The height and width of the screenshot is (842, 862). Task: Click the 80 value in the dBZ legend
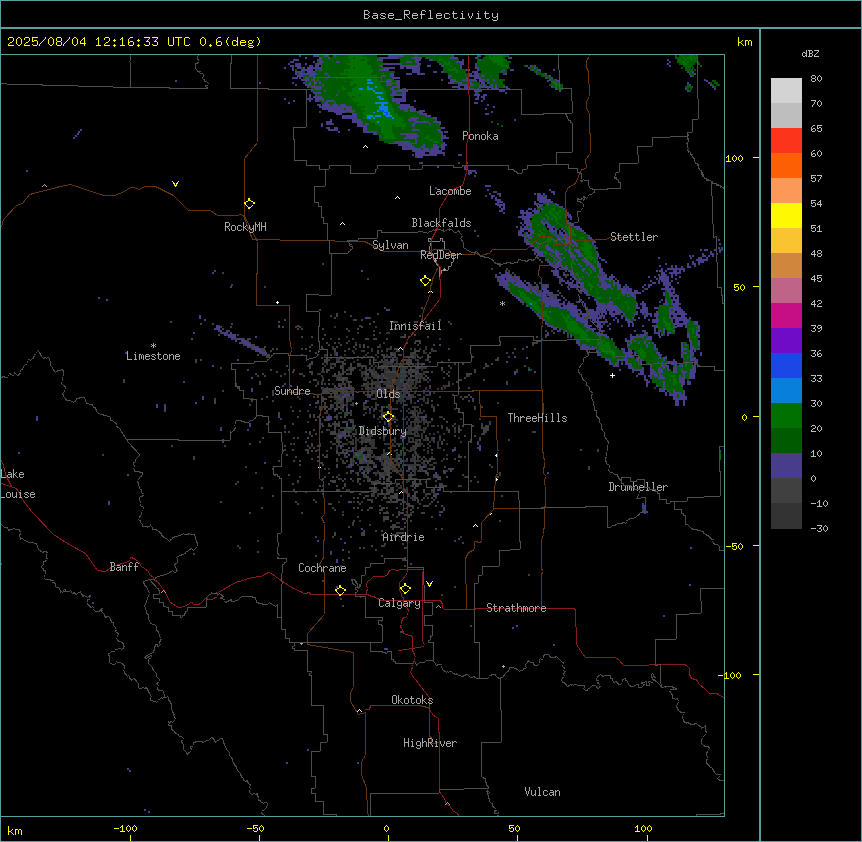(x=816, y=79)
